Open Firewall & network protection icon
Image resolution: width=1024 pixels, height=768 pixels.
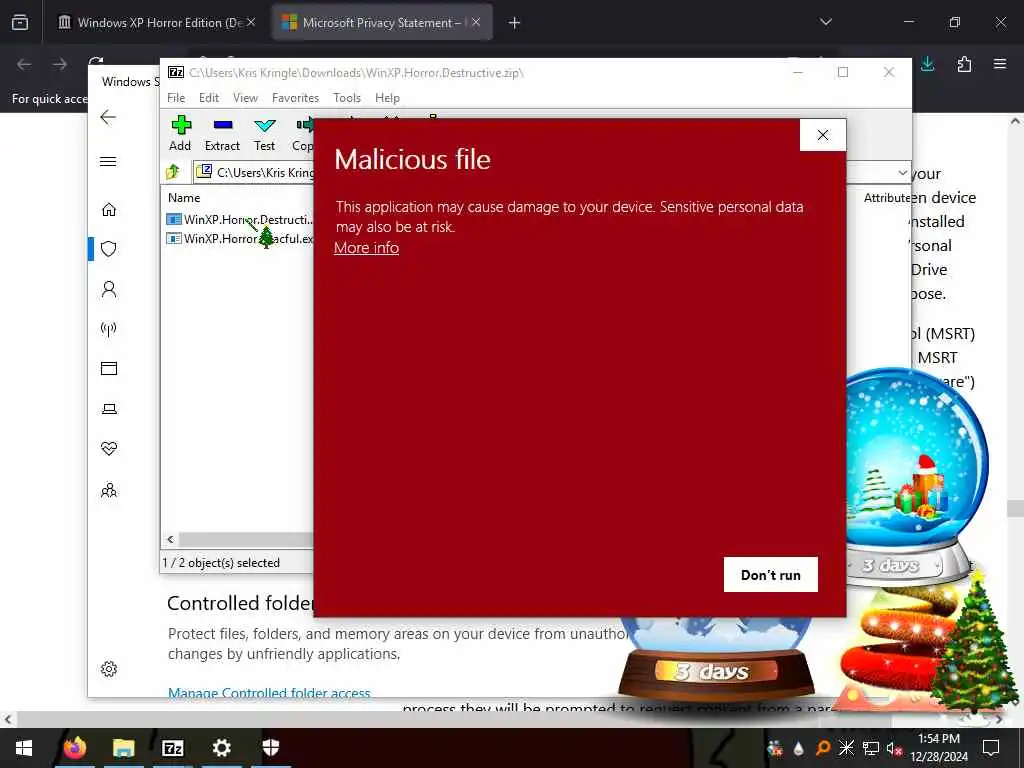pyautogui.click(x=109, y=328)
